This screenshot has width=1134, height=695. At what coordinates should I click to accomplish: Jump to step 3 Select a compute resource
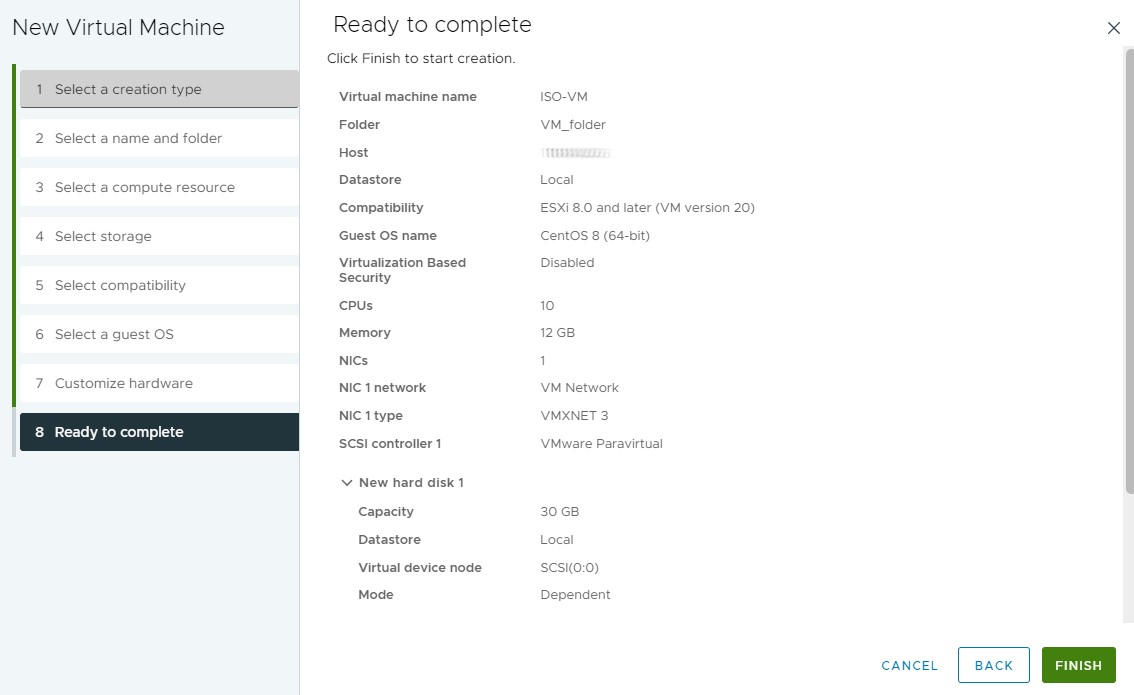159,187
